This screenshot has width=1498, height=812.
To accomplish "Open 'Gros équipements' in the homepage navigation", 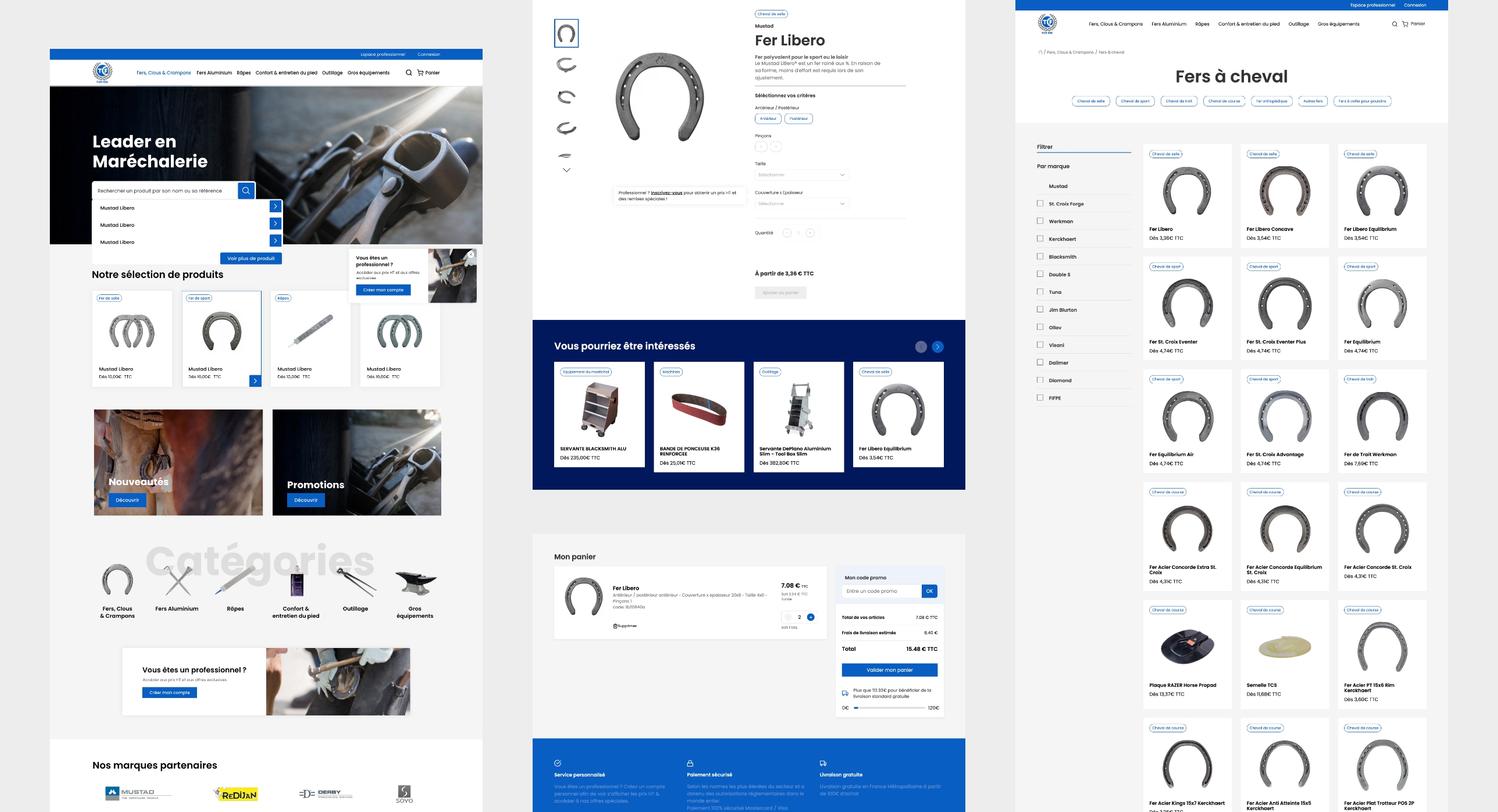I will pos(368,73).
